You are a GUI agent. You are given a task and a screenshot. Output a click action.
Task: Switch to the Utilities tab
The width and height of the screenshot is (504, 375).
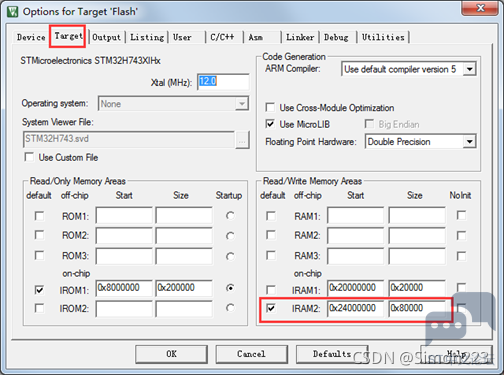(x=383, y=37)
